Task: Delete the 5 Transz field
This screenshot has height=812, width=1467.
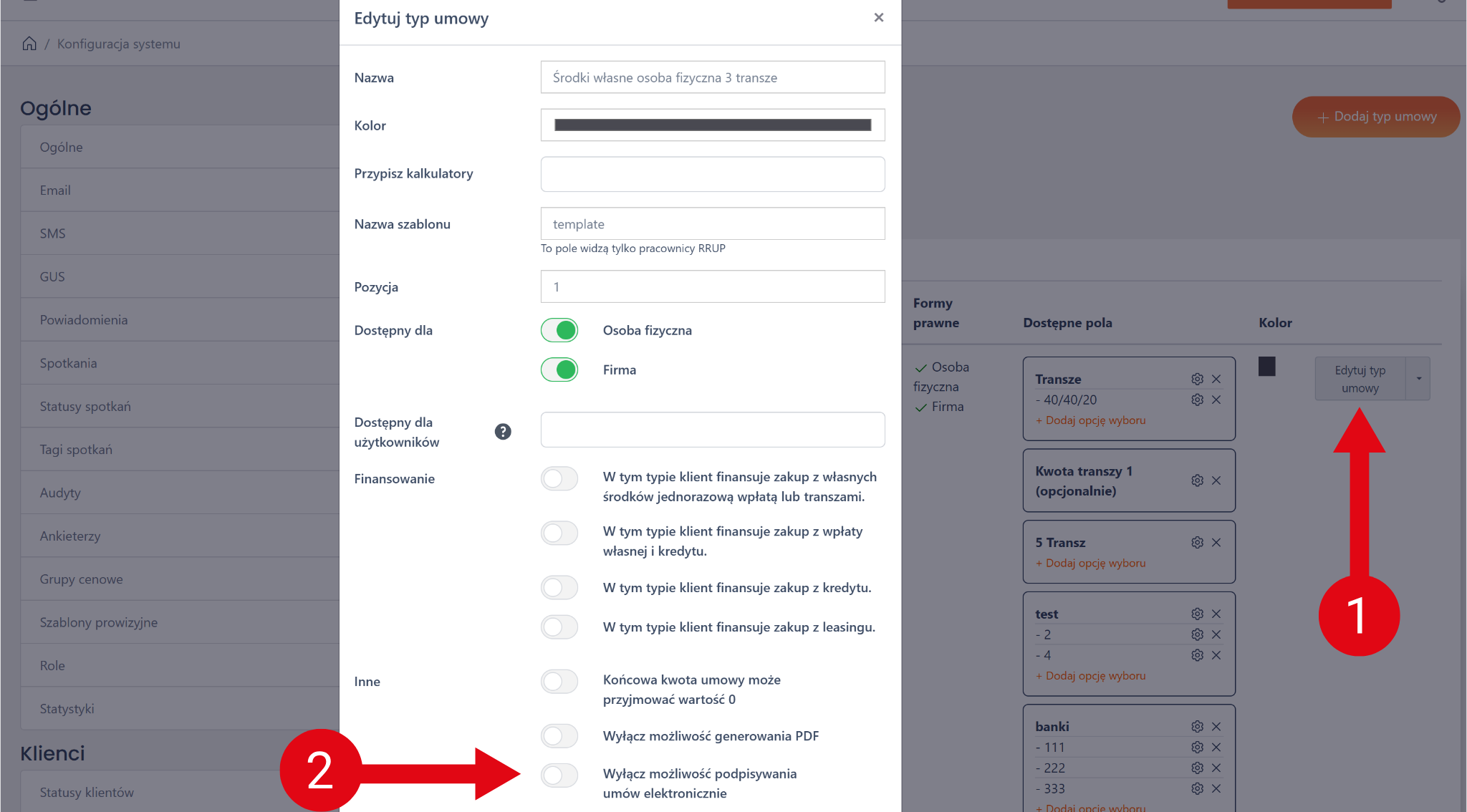Action: (1216, 543)
